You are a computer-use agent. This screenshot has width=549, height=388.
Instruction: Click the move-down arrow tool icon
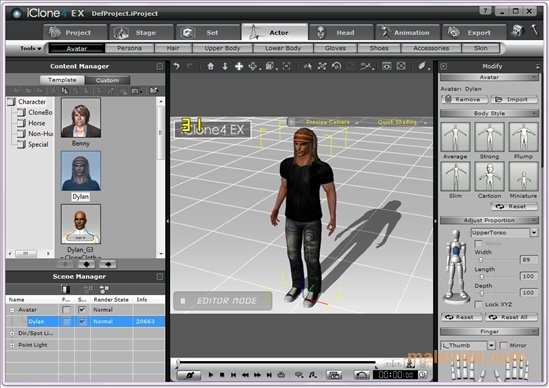click(x=225, y=66)
